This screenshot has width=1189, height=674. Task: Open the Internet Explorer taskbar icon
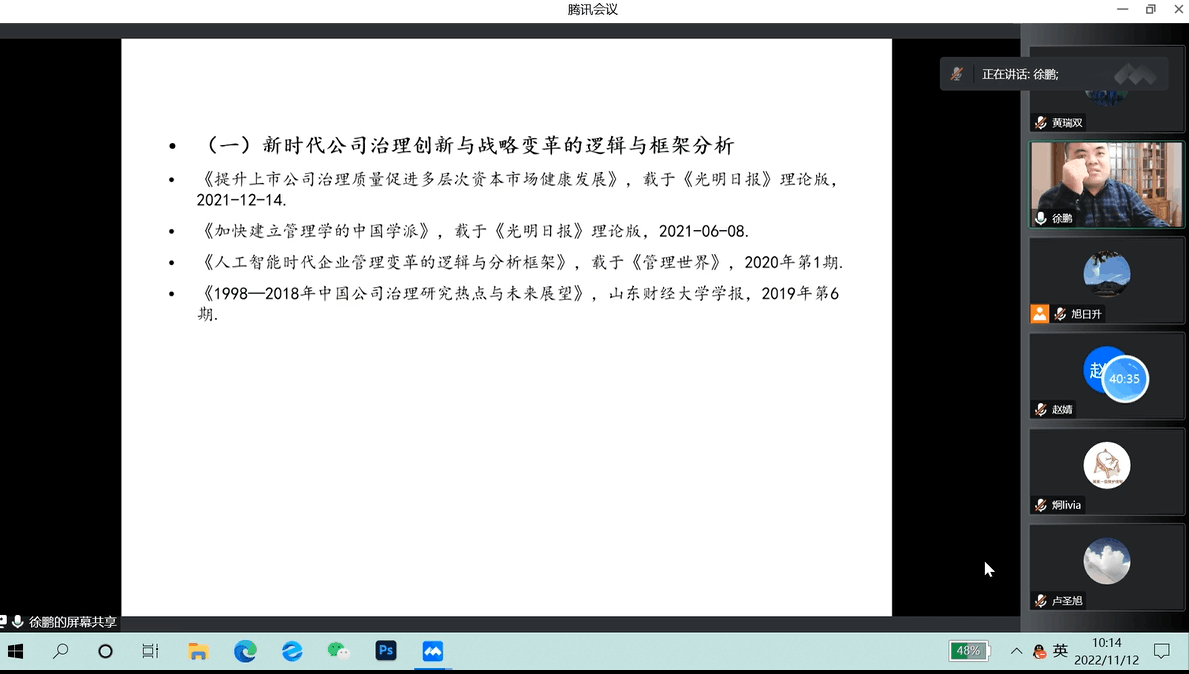(x=292, y=651)
